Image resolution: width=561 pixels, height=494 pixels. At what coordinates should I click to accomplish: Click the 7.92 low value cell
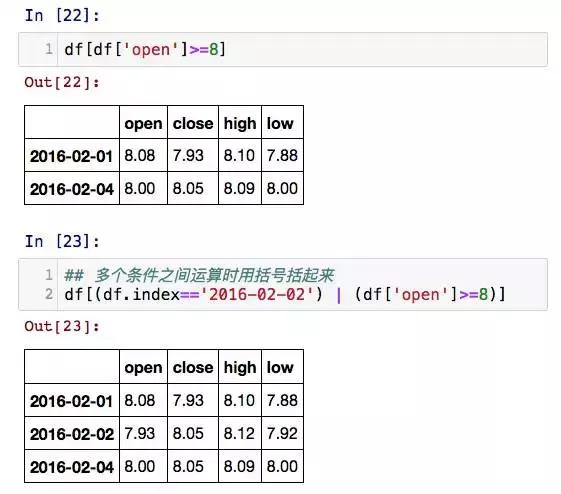[x=282, y=433]
